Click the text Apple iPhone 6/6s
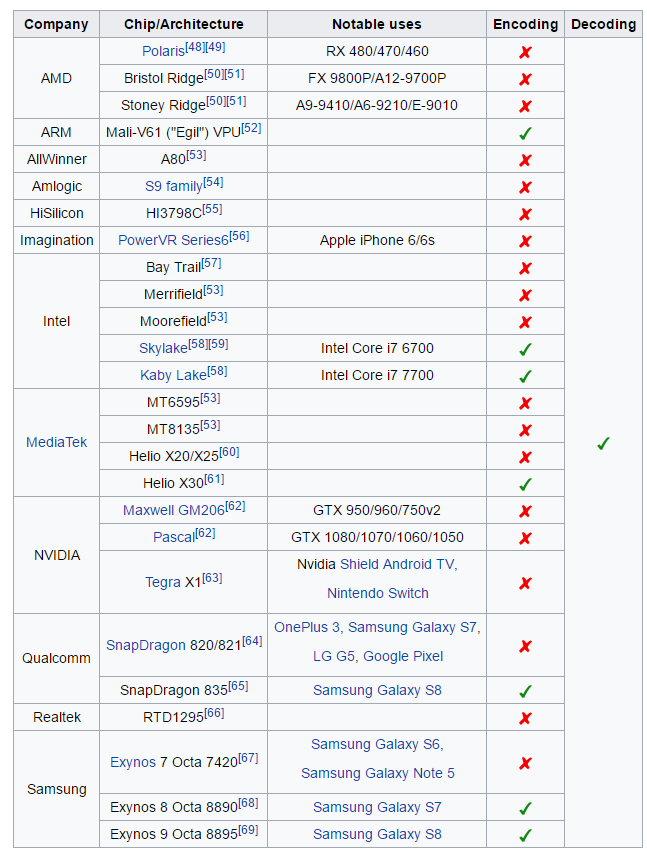Screen dimensions: 647x855 377,240
